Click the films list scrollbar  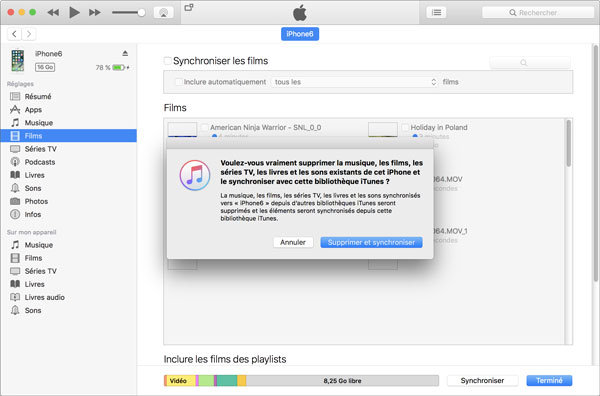pos(568,143)
